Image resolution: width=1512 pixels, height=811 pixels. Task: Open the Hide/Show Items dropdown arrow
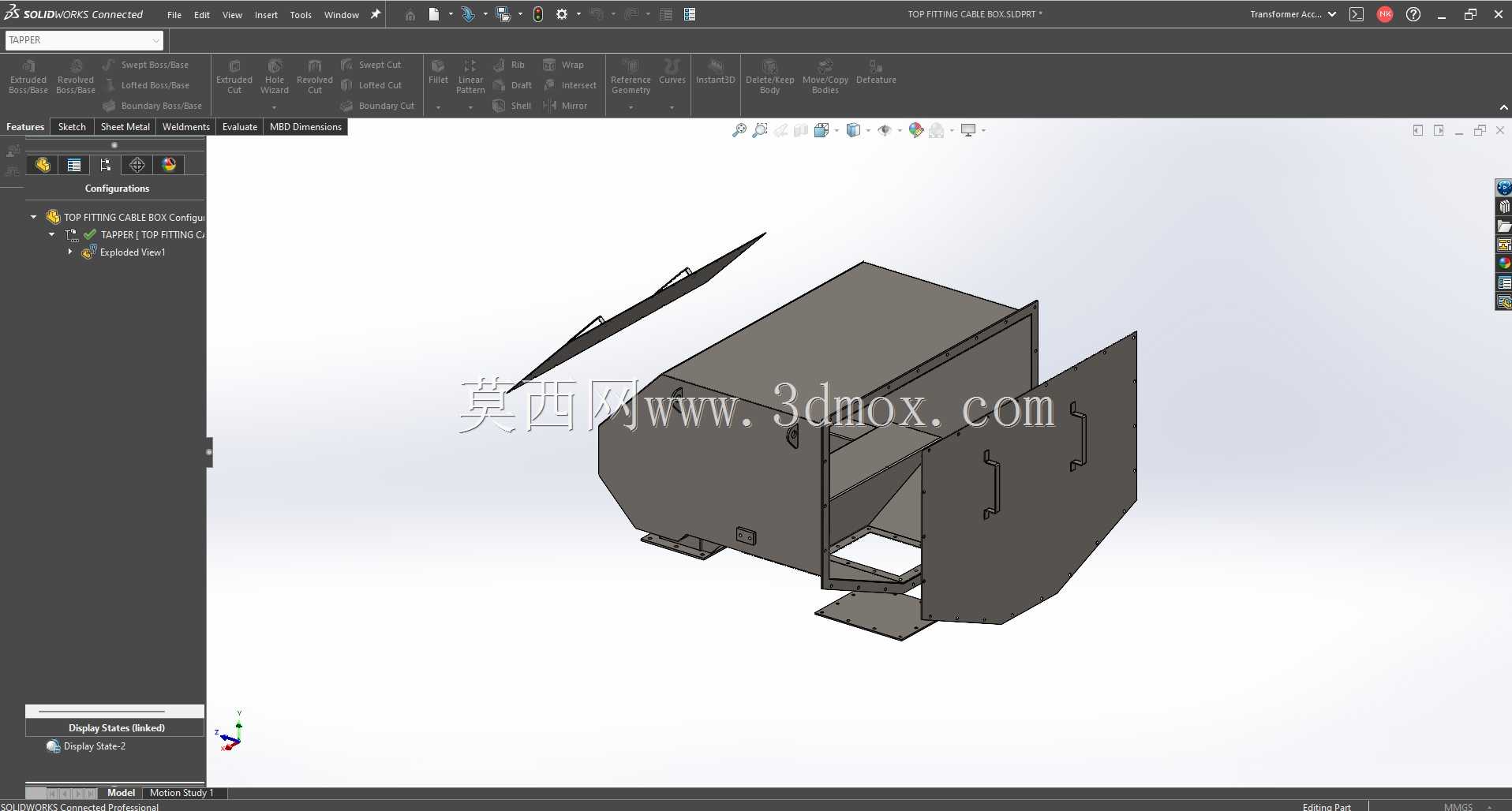900,130
